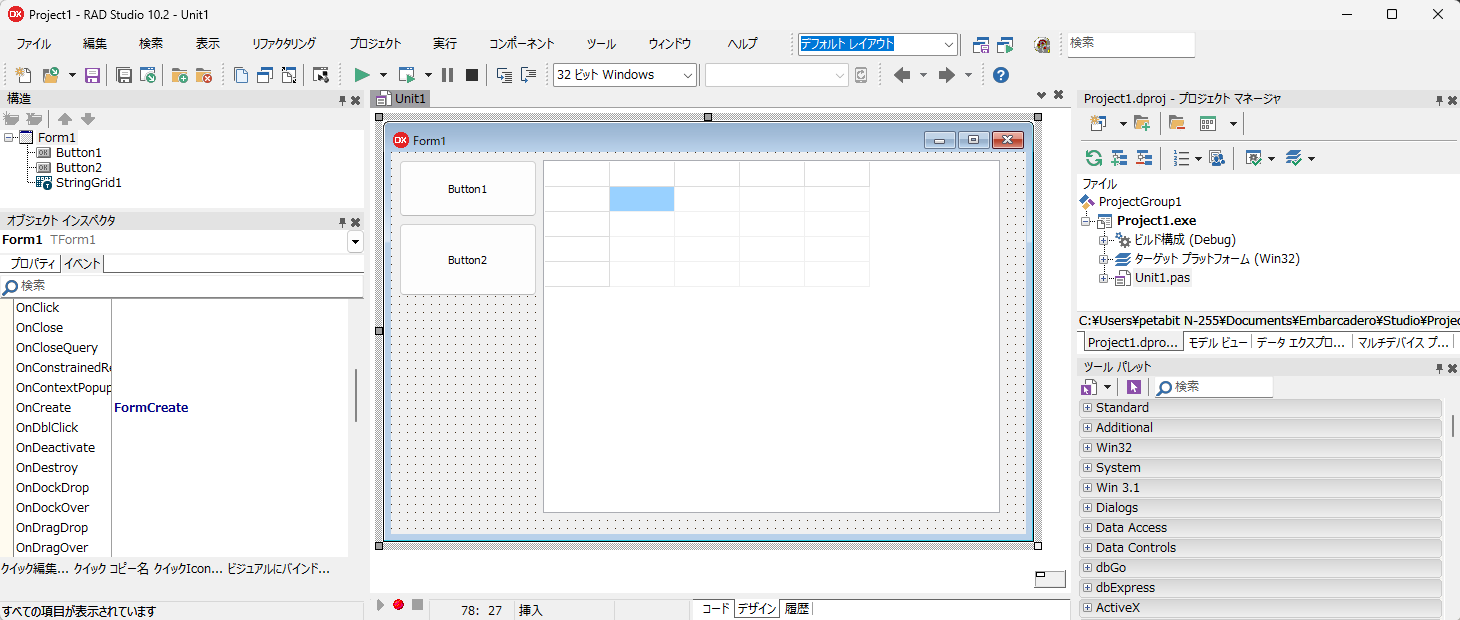Switch to the プロパティ tab

pos(30,264)
